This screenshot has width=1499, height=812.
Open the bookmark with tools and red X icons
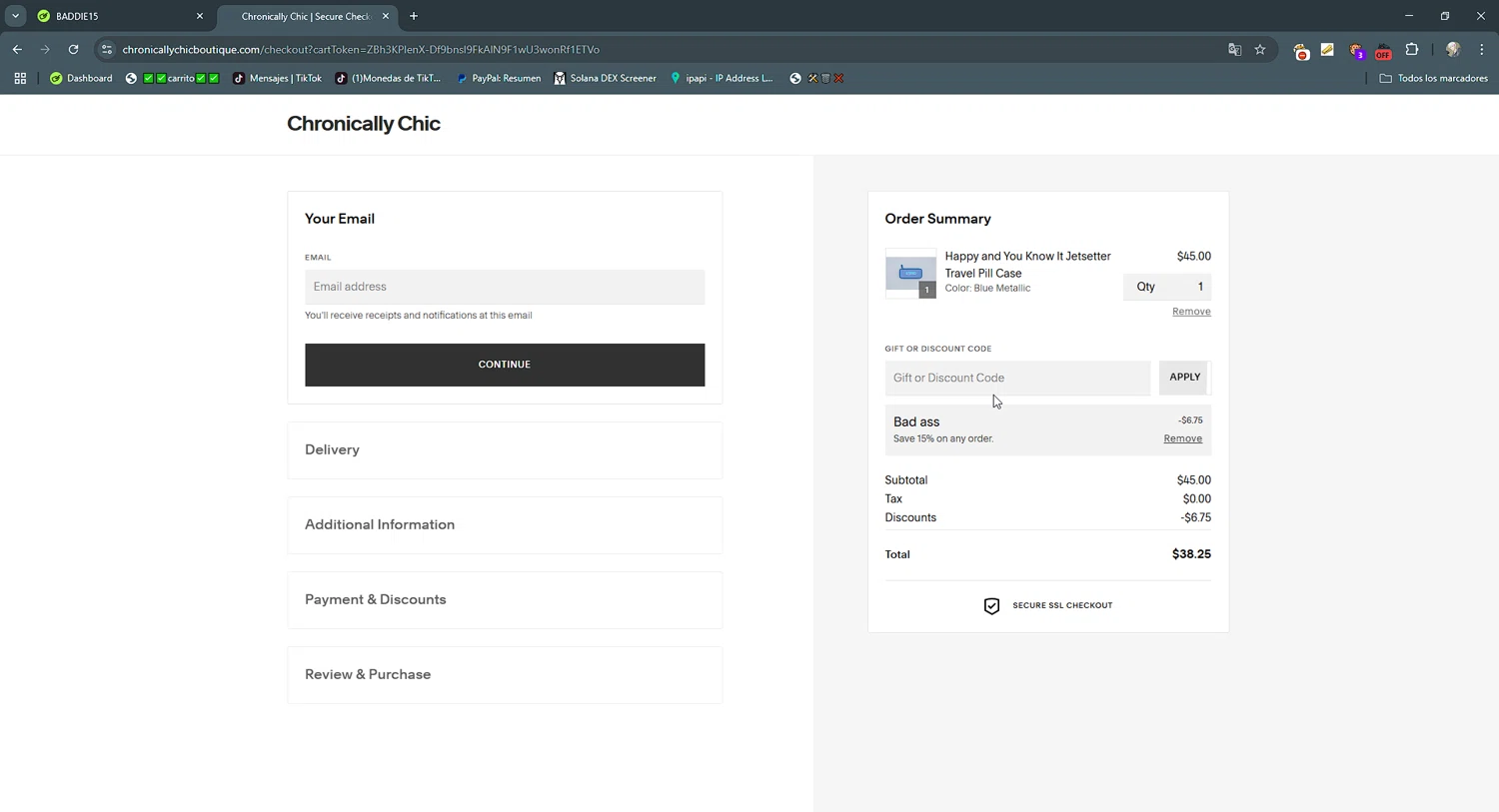click(817, 78)
